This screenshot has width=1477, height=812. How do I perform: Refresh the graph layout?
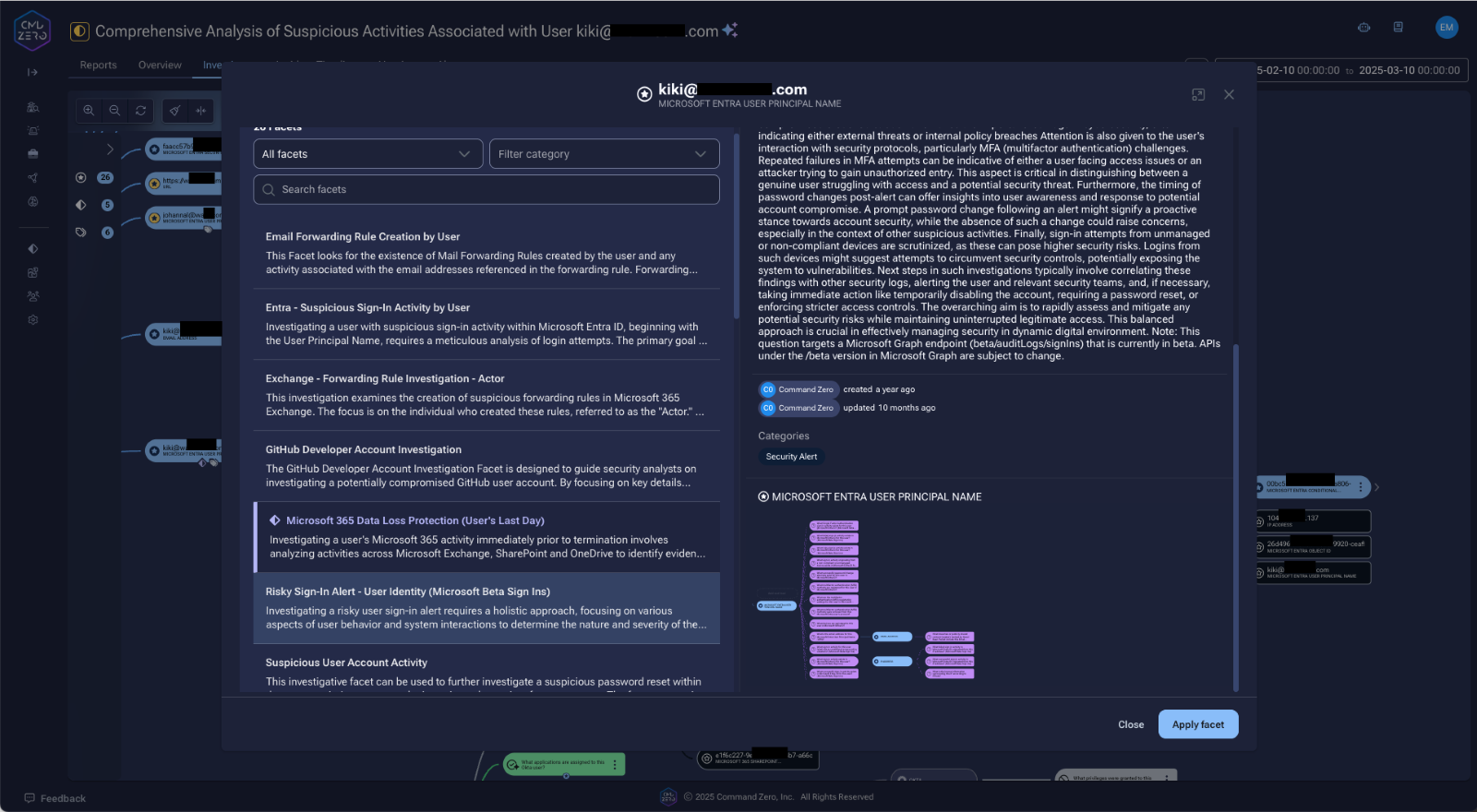pyautogui.click(x=140, y=111)
